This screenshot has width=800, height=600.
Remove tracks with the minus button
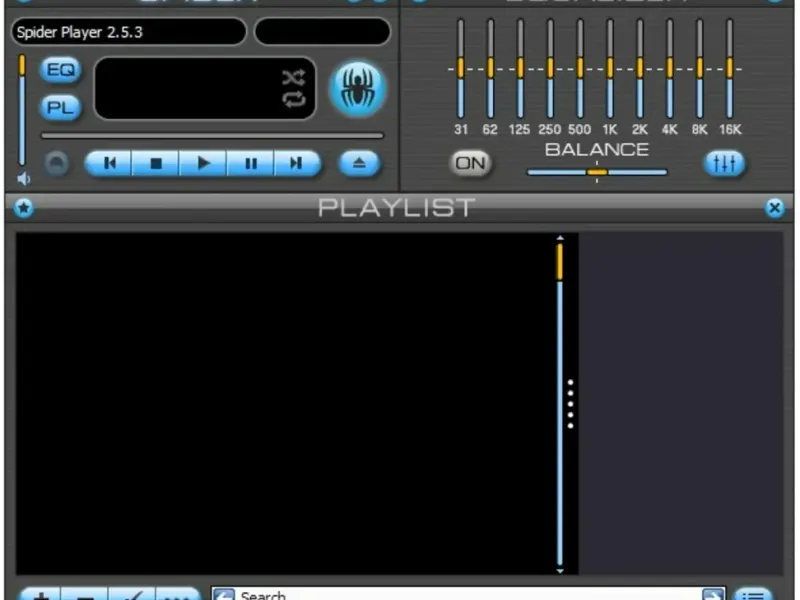click(85, 595)
